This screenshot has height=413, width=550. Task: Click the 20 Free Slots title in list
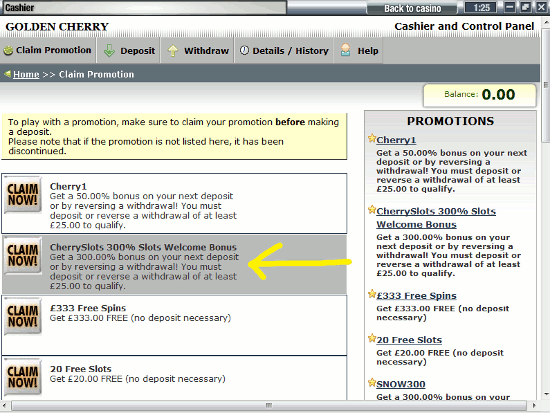(x=80, y=369)
